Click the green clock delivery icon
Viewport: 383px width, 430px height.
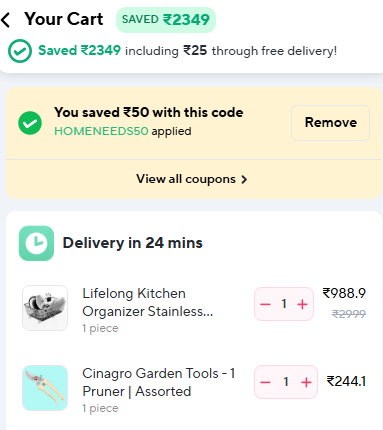[x=36, y=243]
